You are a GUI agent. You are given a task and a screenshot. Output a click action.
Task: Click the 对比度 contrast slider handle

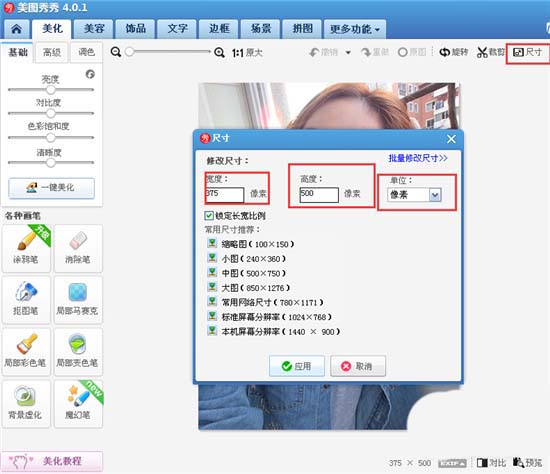click(x=51, y=113)
